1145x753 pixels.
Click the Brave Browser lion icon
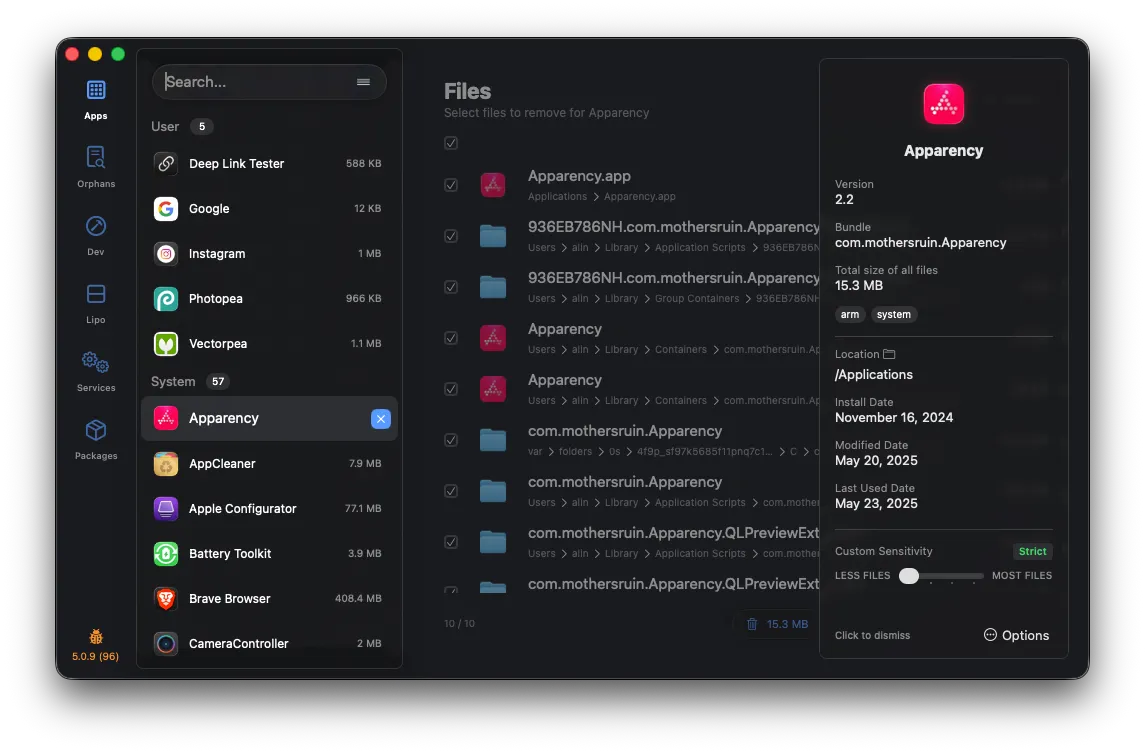(166, 599)
